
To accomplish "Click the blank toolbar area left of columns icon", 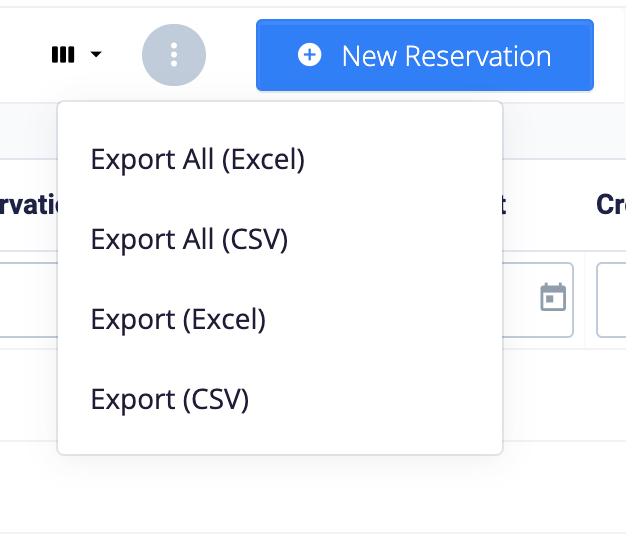I will (20, 55).
